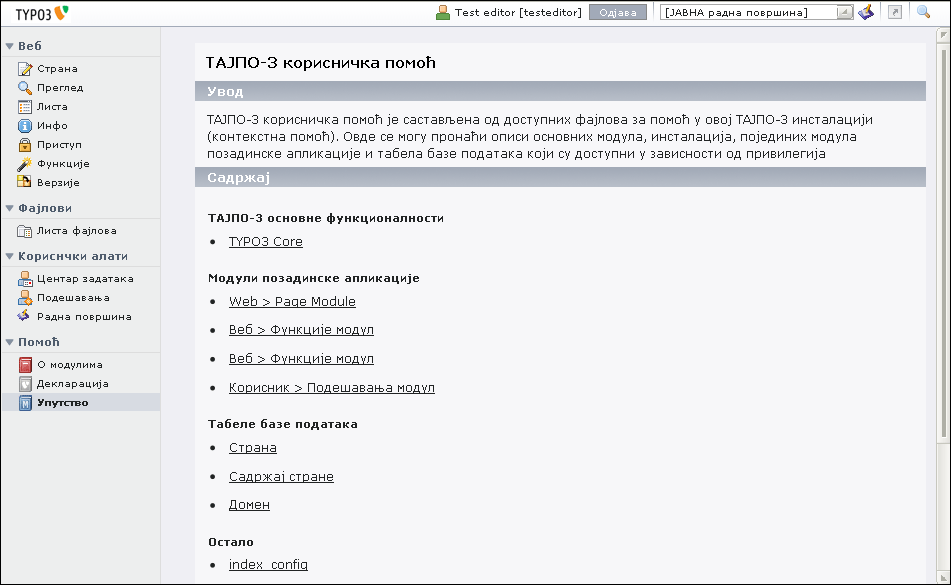This screenshot has width=951, height=585.
Task: Click the Упутство manual icon
Action: (x=25, y=403)
